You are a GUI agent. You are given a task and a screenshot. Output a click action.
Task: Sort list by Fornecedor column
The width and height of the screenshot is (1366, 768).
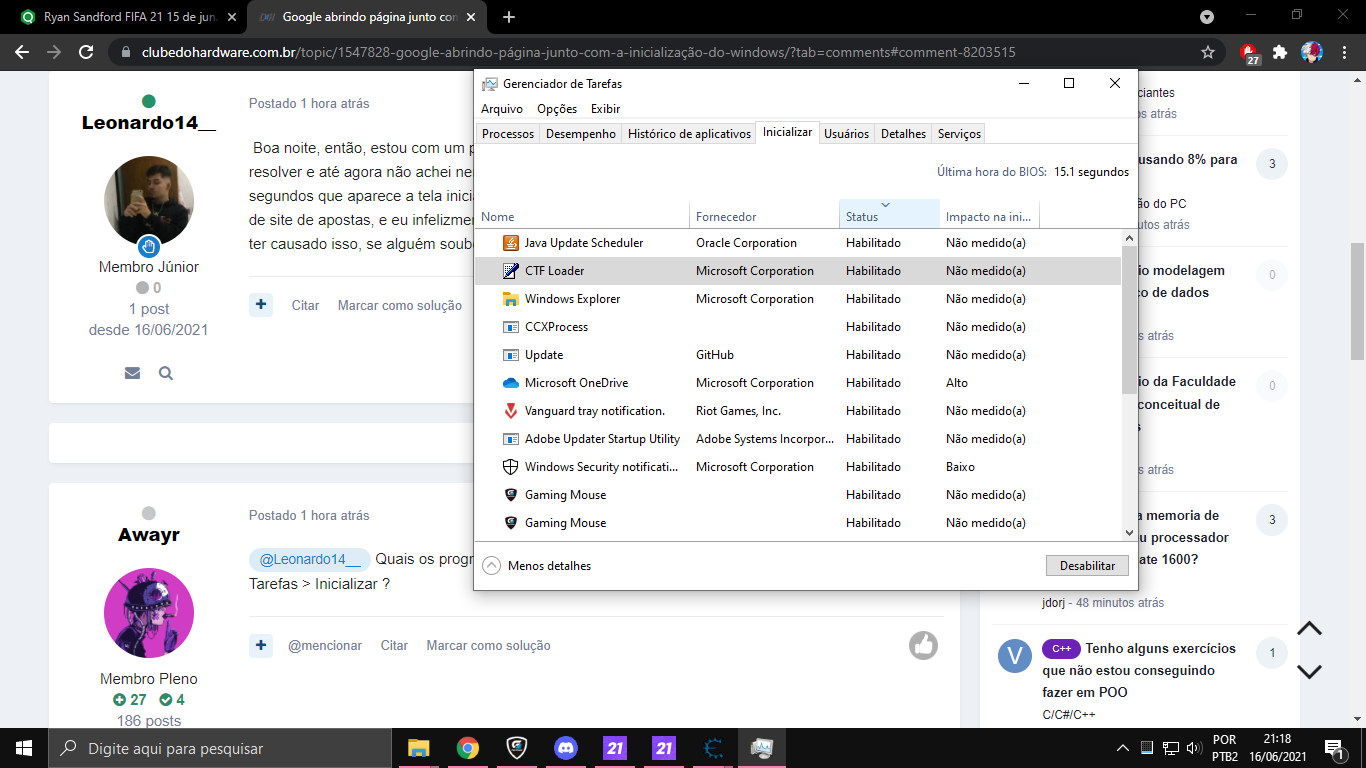tap(764, 214)
